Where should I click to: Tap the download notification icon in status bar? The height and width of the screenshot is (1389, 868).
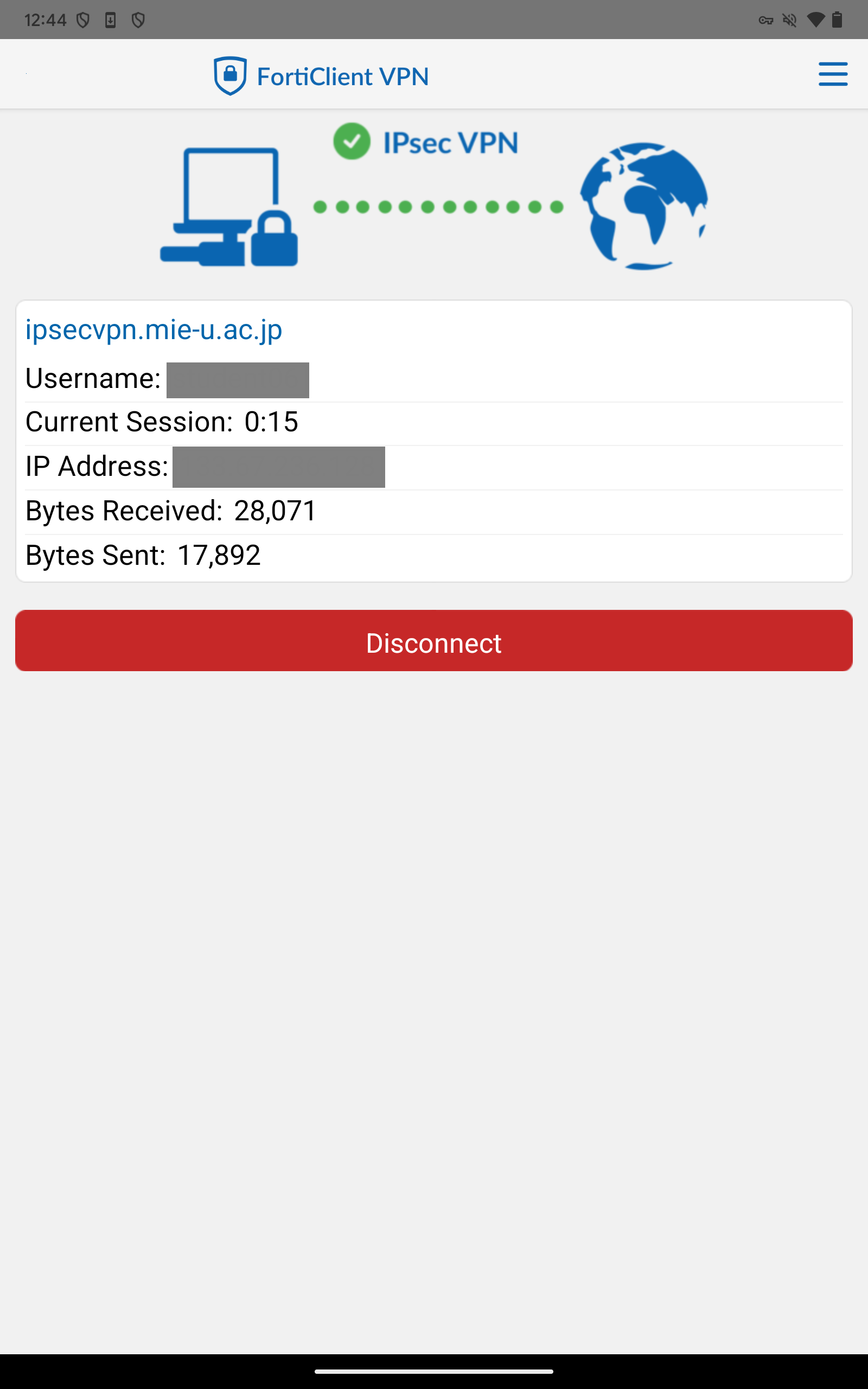click(x=110, y=21)
